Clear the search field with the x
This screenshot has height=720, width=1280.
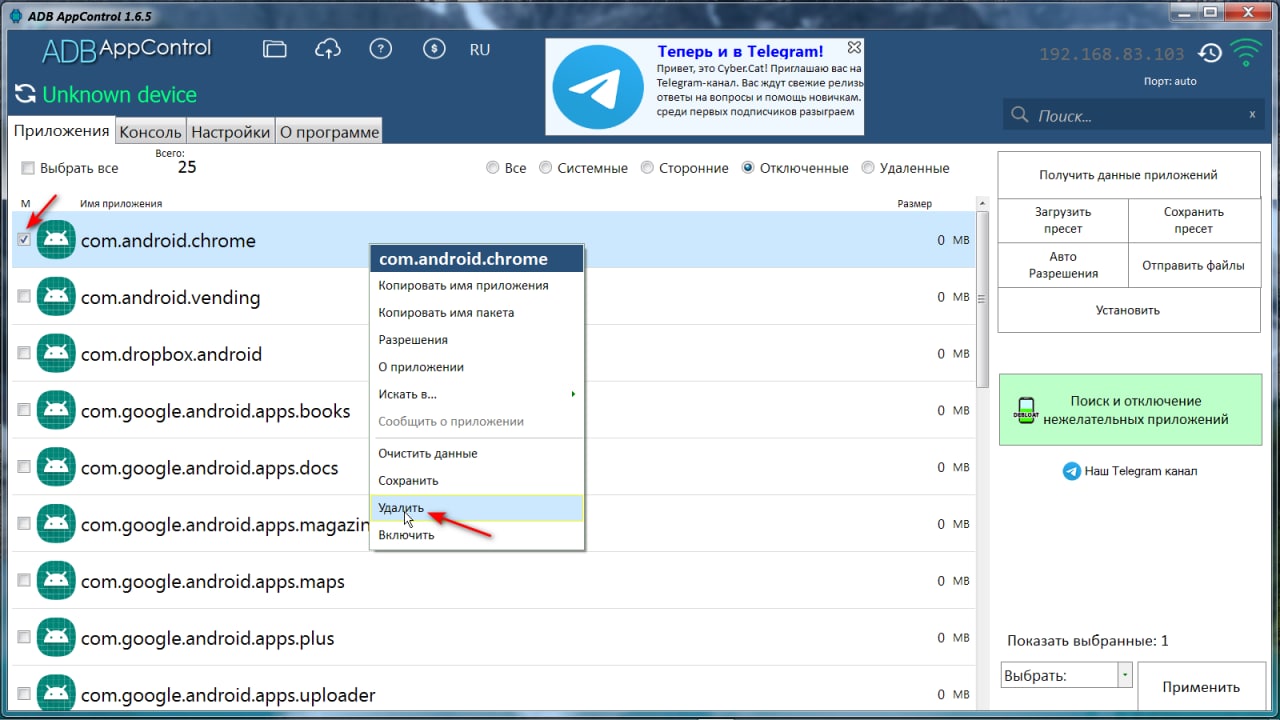pos(1252,114)
